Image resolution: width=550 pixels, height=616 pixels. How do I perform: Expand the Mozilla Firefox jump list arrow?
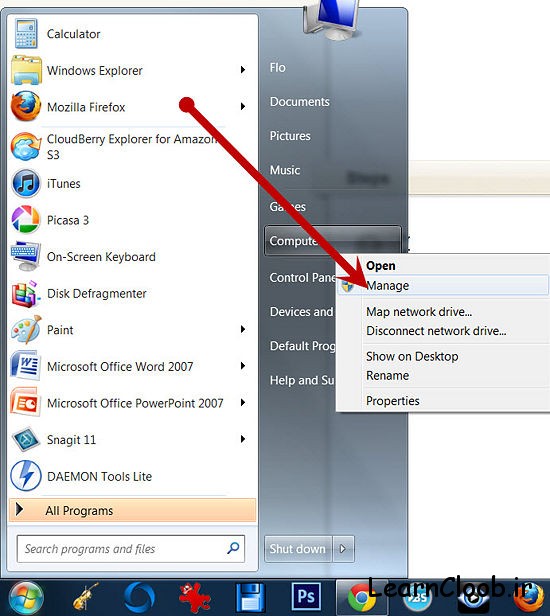pos(243,106)
